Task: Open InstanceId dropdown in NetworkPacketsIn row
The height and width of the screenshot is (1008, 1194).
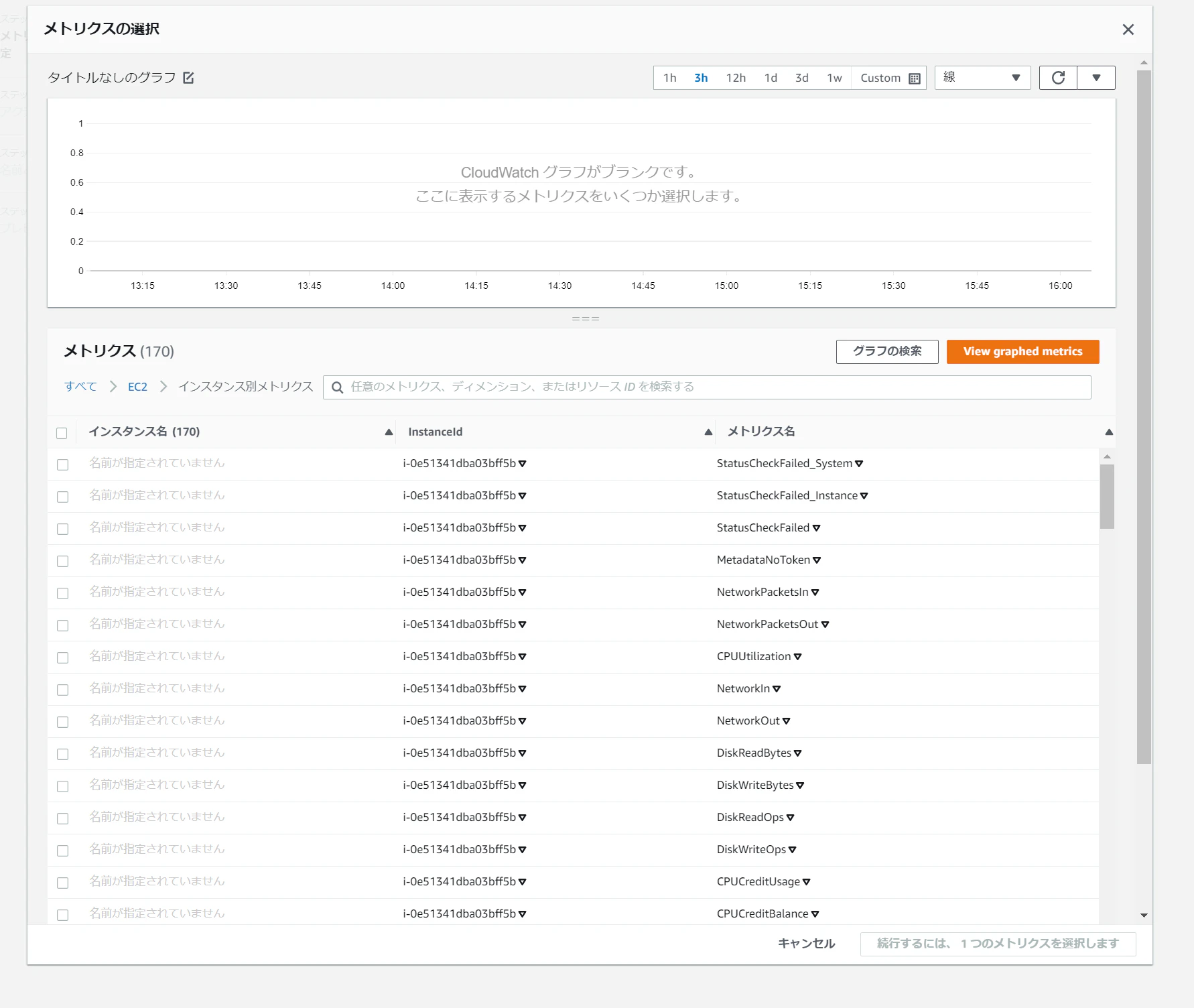Action: coord(522,592)
